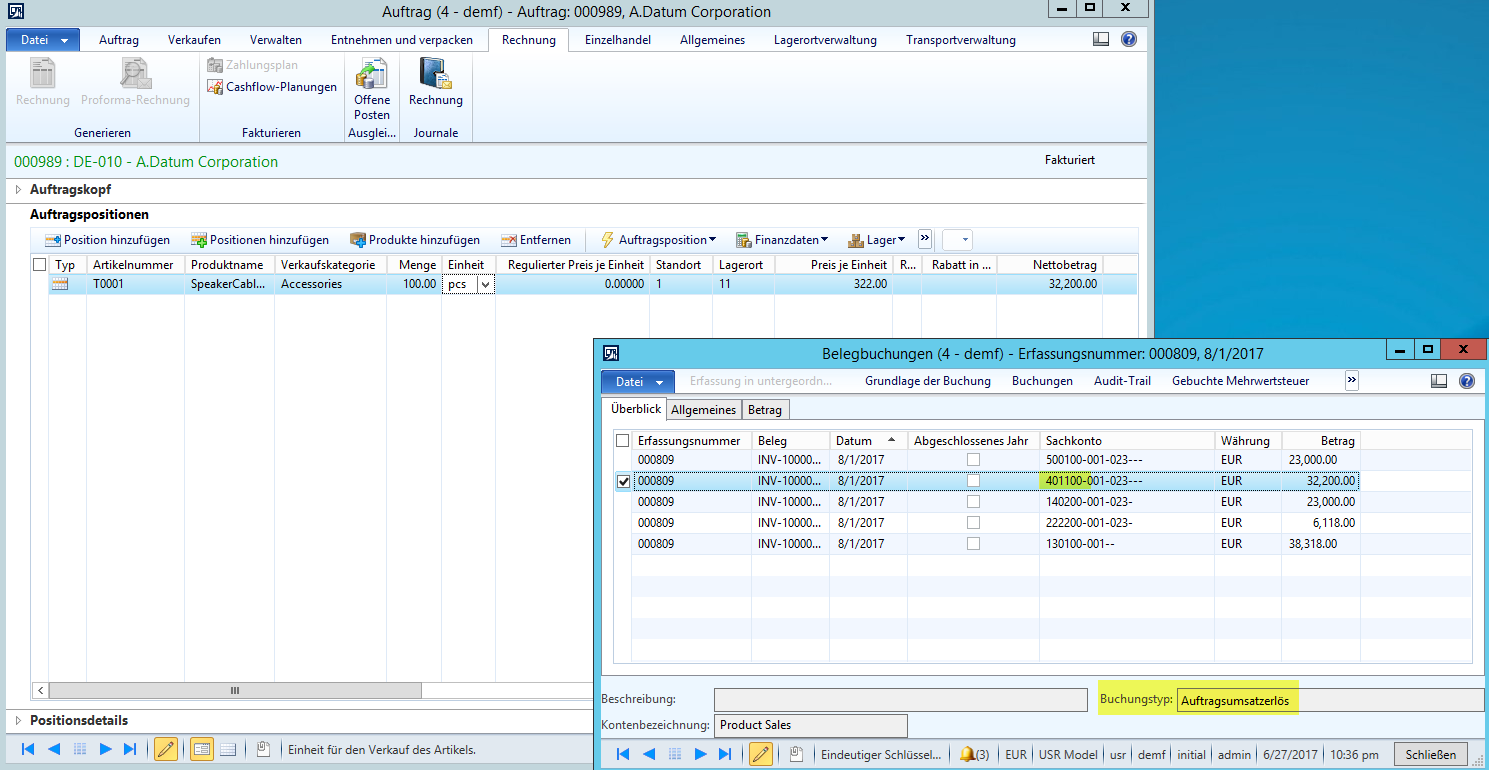The image size is (1489, 770).
Task: Toggle Abgeschlossenes Jahr checkbox in first row
Action: point(973,460)
